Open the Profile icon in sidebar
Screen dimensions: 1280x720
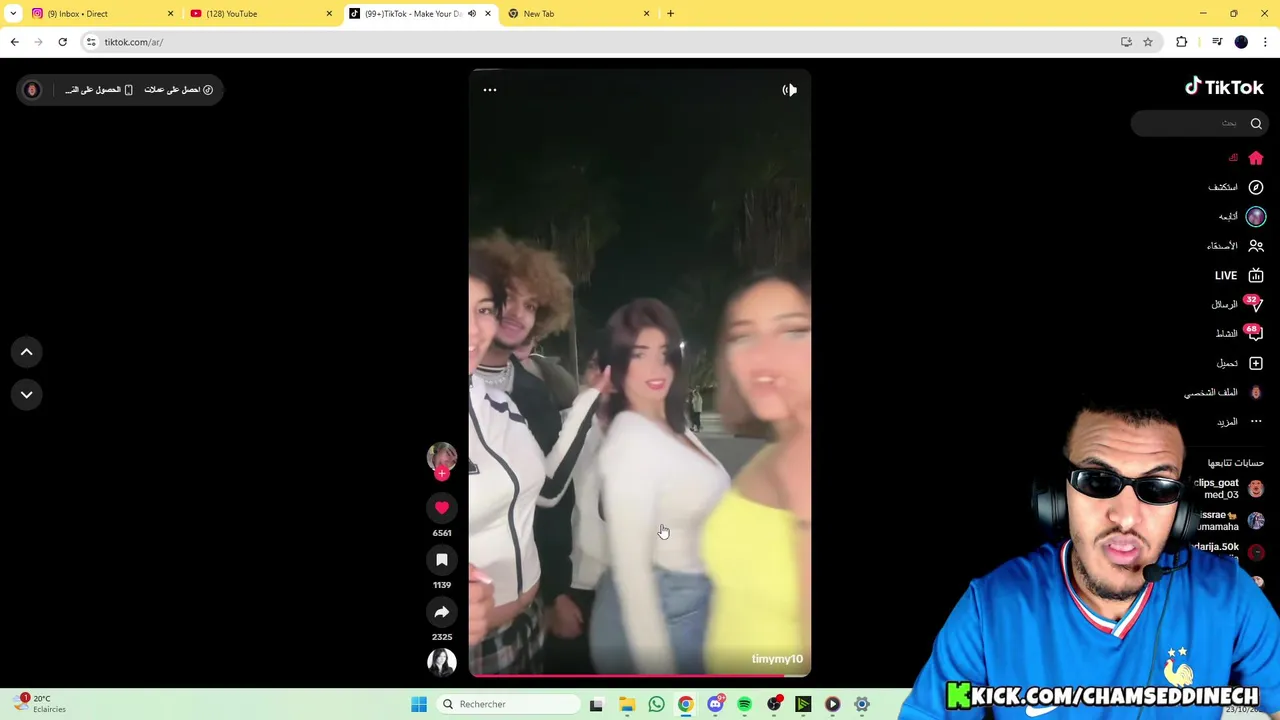coord(1256,392)
